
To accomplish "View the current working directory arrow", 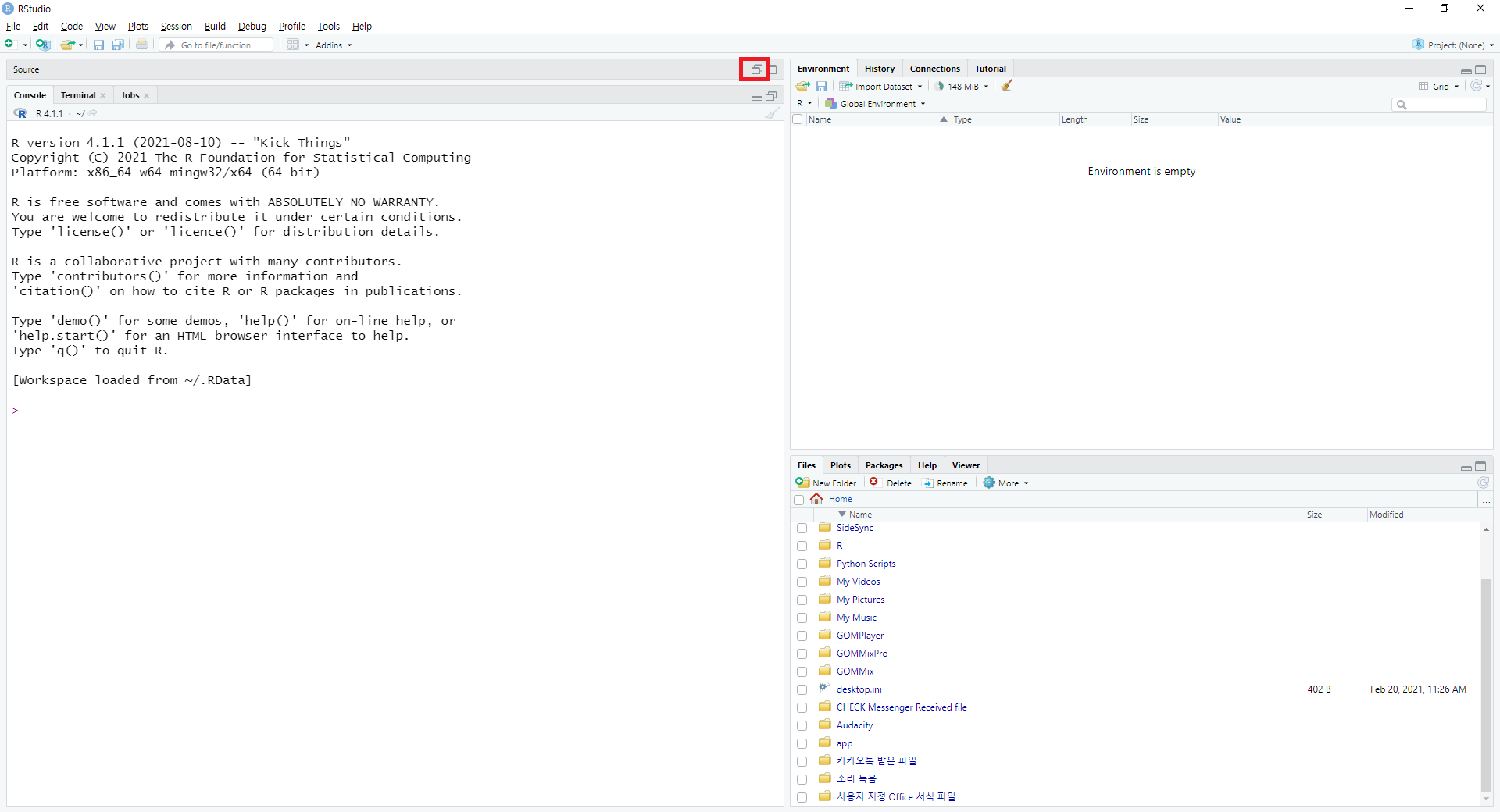I will click(x=93, y=113).
